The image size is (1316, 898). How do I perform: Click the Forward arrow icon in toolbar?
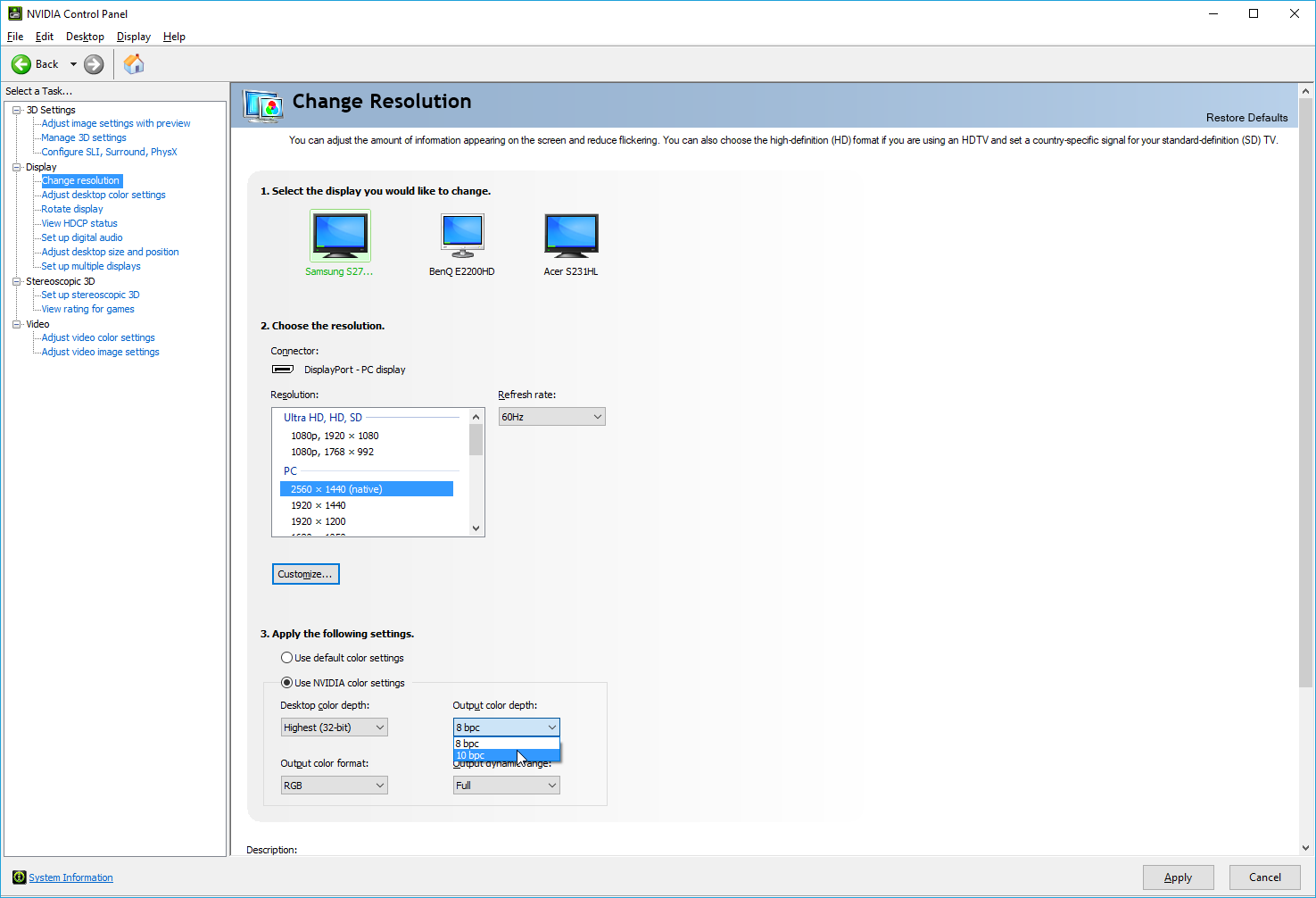click(94, 64)
